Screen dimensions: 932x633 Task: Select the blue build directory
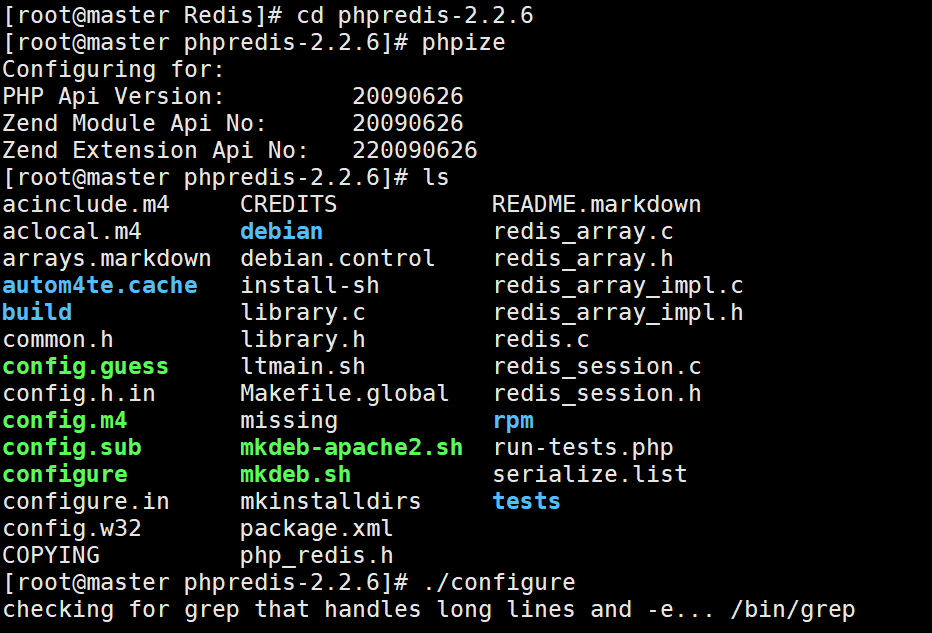point(37,312)
